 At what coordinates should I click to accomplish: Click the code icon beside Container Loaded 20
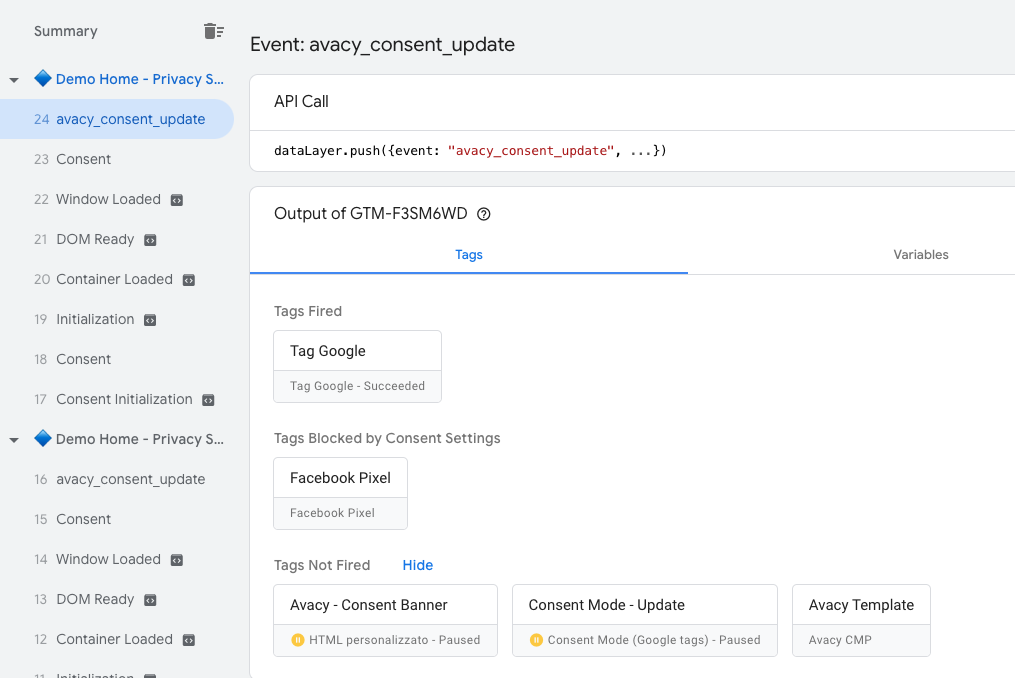[x=188, y=280]
